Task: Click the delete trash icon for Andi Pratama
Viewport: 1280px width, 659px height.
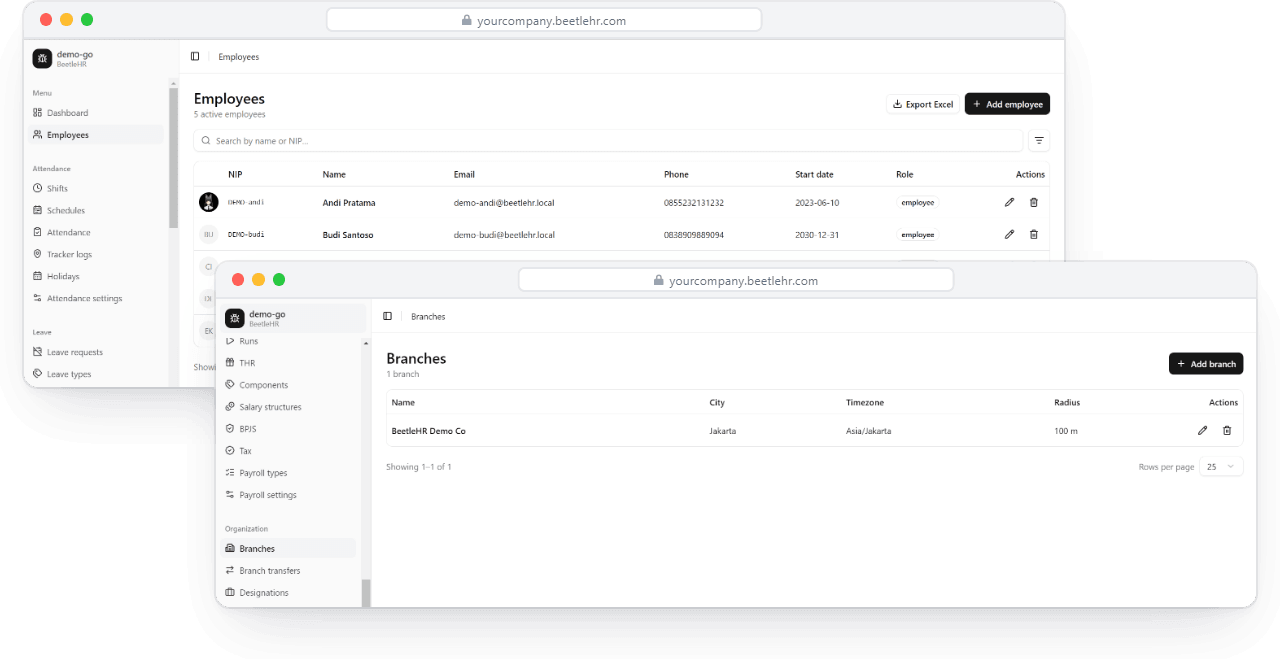Action: pos(1034,202)
